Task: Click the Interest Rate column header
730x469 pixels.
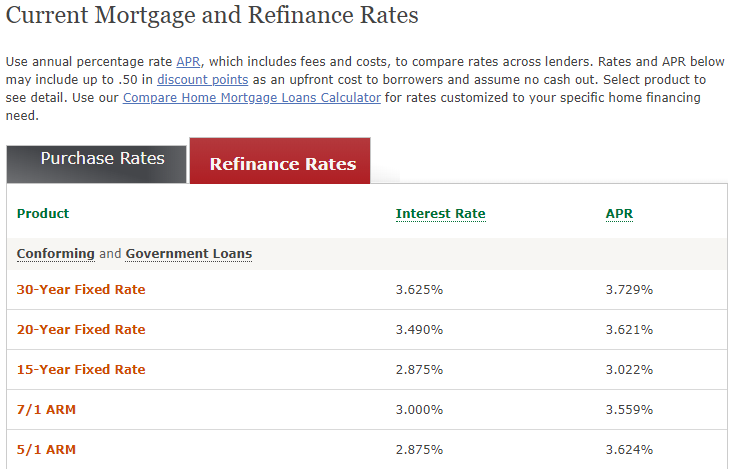Action: pyautogui.click(x=440, y=214)
